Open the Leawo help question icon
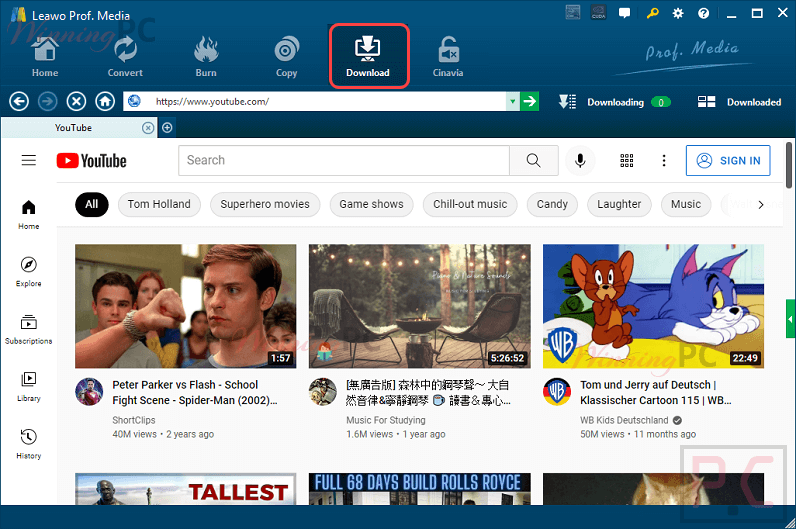 click(703, 14)
